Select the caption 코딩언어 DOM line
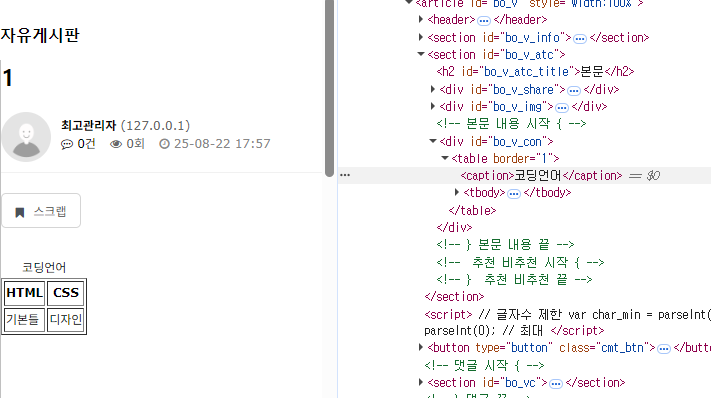 tap(541, 175)
